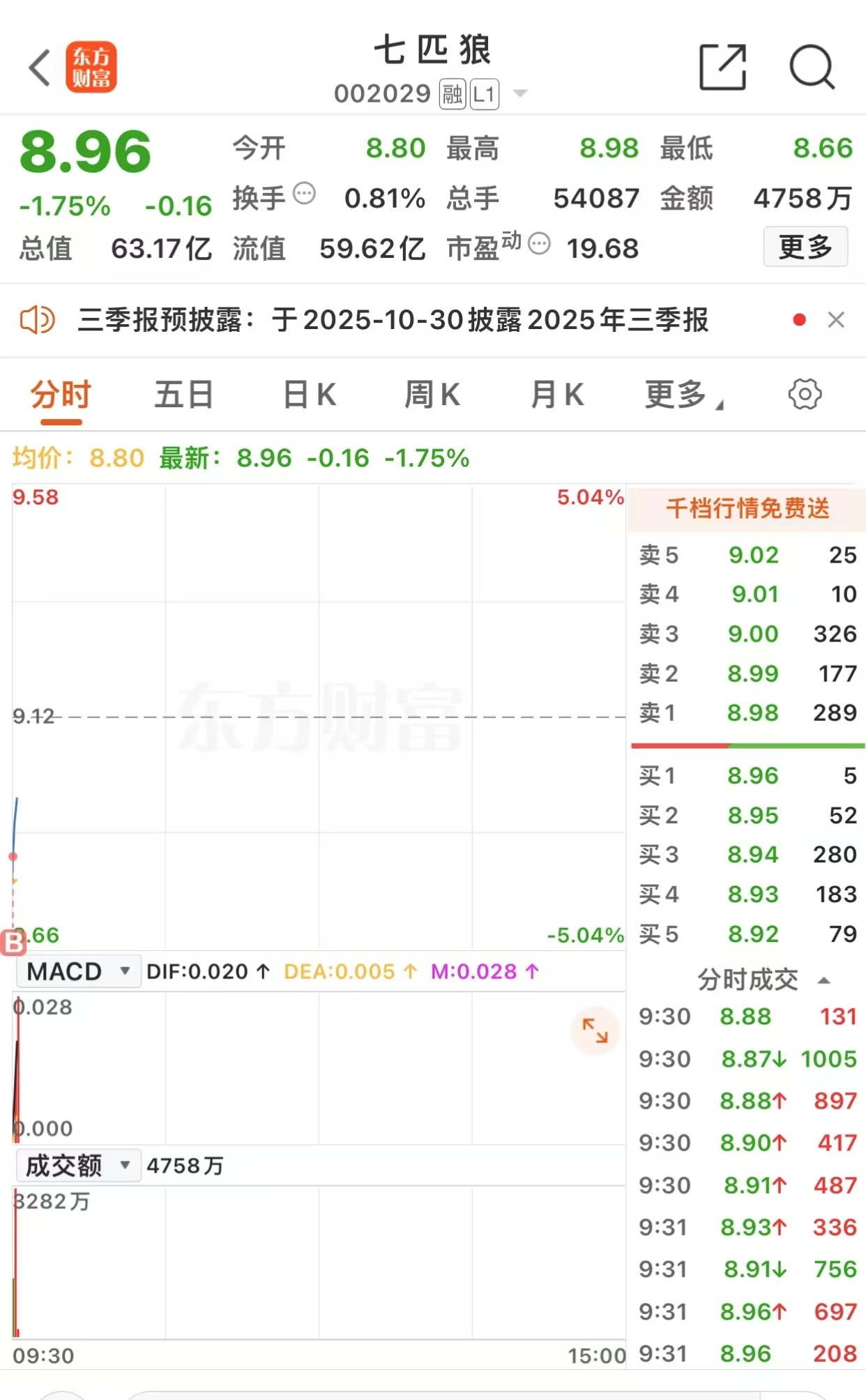
Task: Tap trade row with volume 417
Action: (747, 1143)
